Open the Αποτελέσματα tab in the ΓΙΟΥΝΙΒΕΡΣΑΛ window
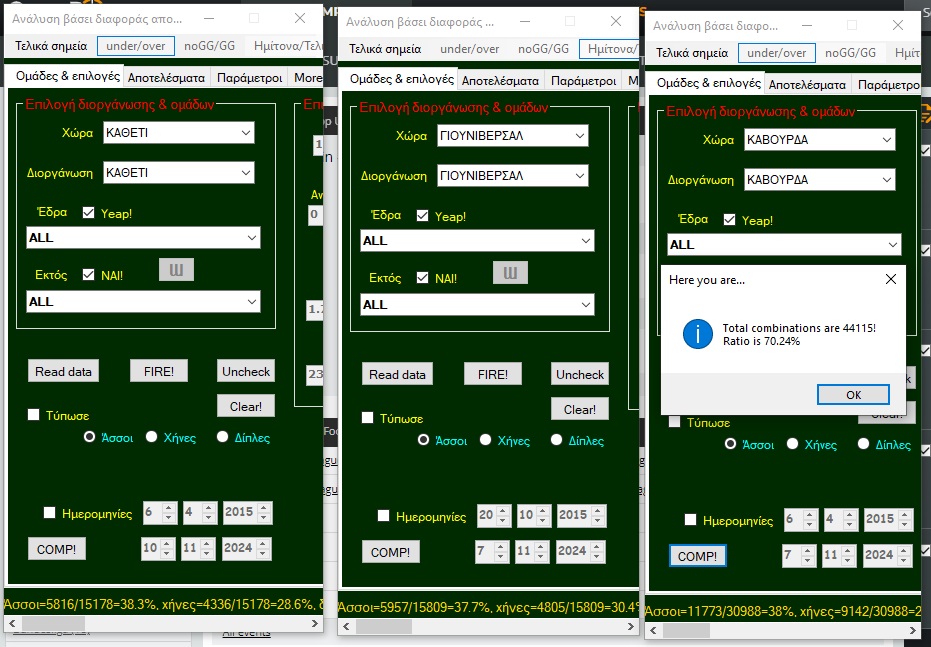 coord(500,81)
